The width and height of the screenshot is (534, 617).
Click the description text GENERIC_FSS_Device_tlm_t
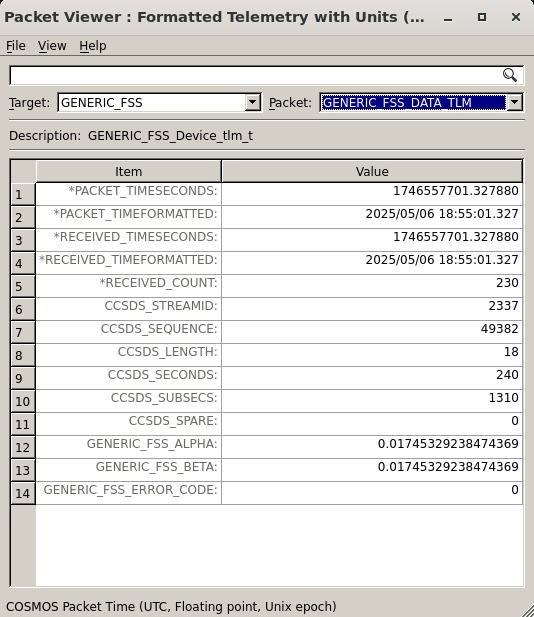click(x=170, y=136)
